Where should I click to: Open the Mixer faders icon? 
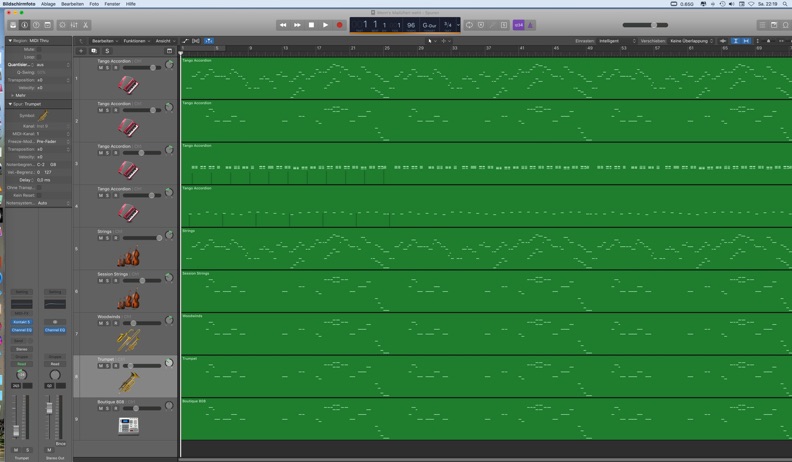[74, 25]
